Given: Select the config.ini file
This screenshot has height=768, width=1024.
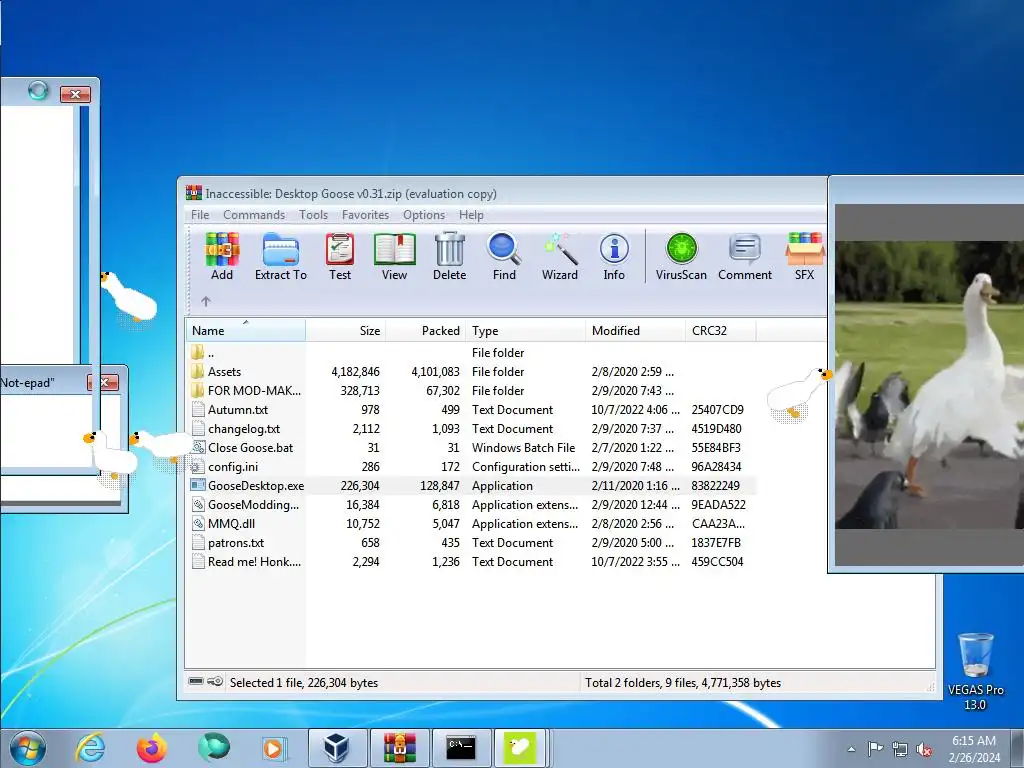Looking at the screenshot, I should click(472, 466).
